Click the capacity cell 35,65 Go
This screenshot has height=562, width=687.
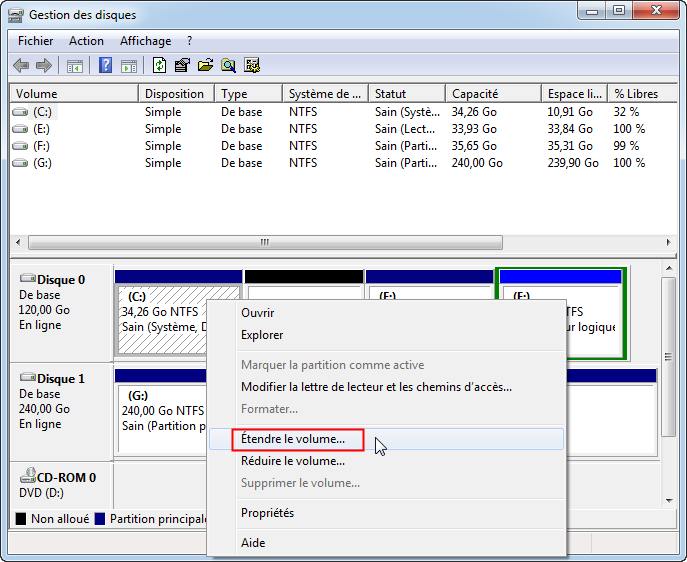pos(474,146)
